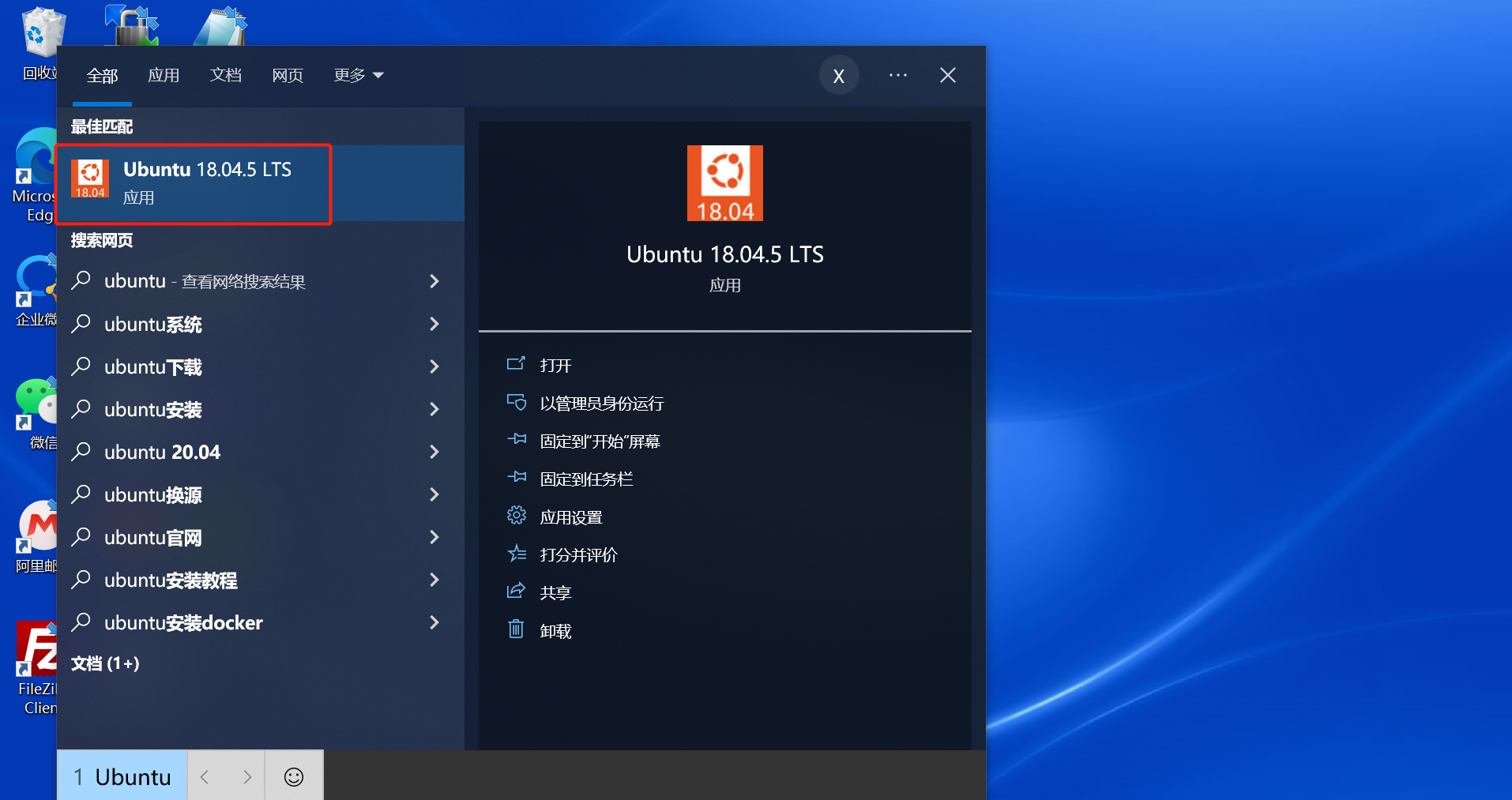Screen dimensions: 1512x800
Task: Click the emoji smiley face in IME bar
Action: coord(294,777)
